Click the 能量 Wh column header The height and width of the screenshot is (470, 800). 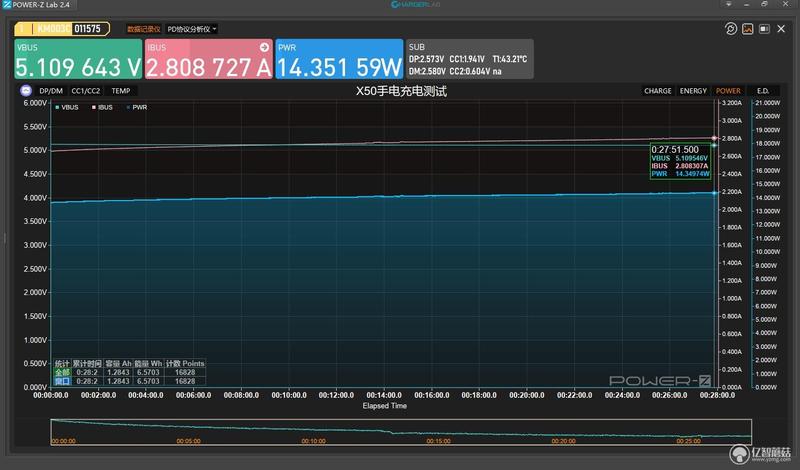[x=148, y=364]
